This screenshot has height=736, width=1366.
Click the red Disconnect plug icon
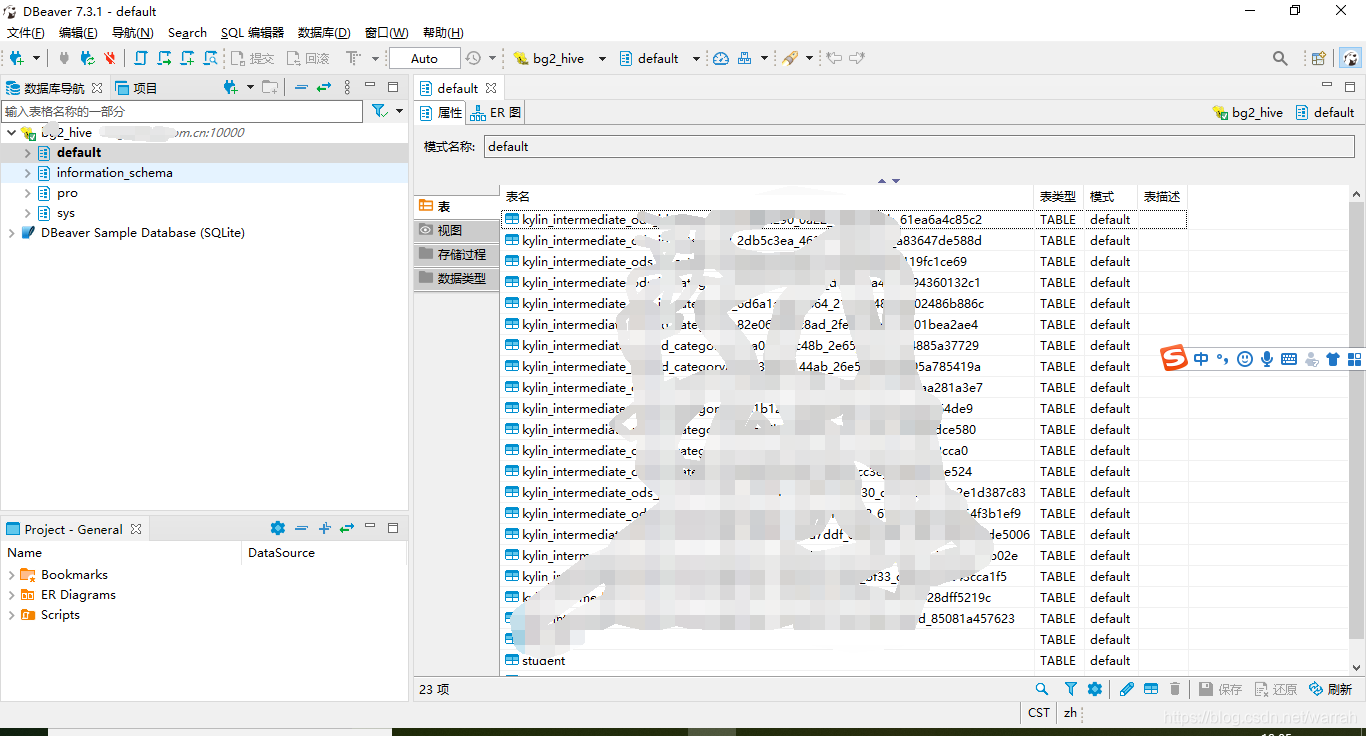pos(109,58)
